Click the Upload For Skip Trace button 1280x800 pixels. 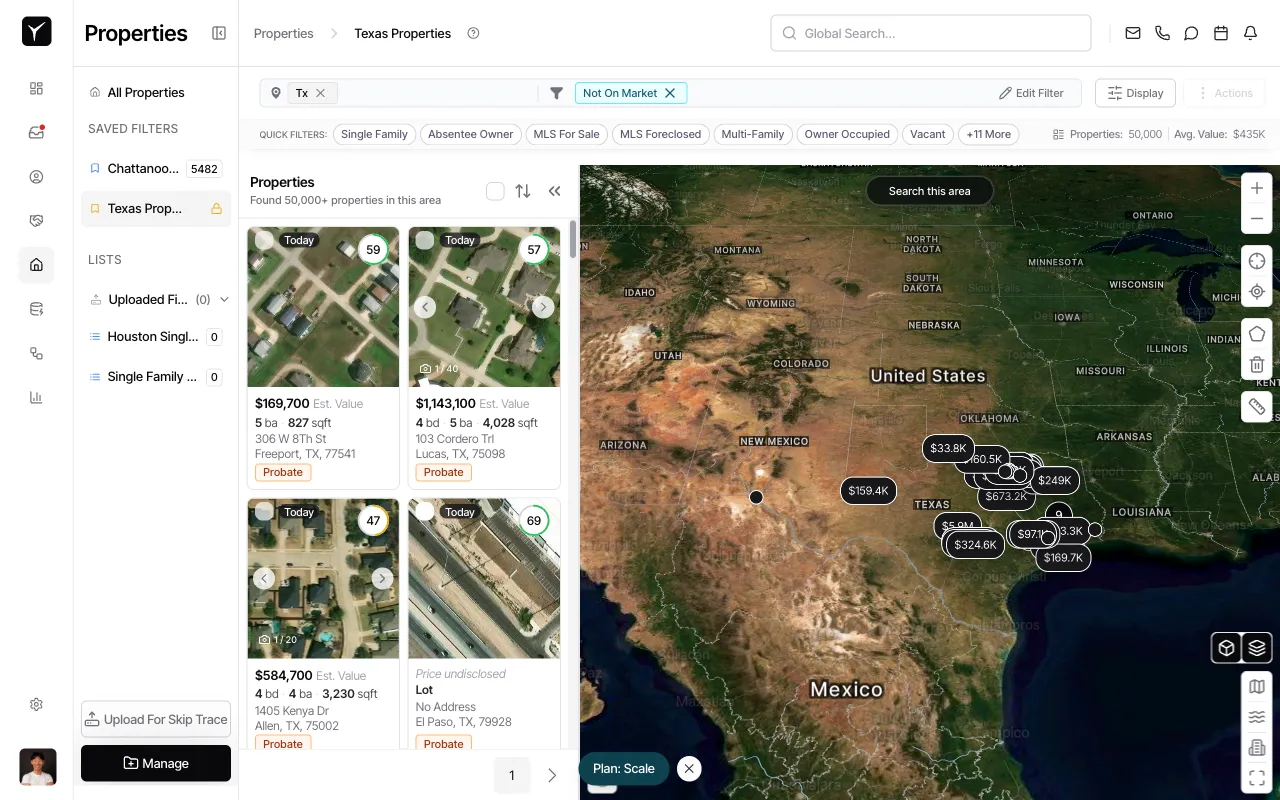156,719
